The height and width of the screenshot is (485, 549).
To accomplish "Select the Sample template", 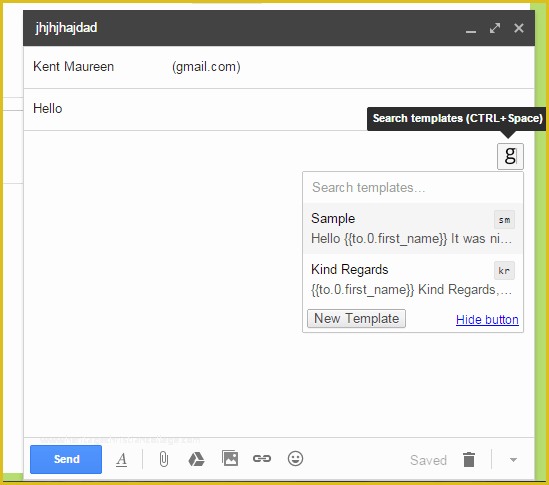I will (413, 228).
